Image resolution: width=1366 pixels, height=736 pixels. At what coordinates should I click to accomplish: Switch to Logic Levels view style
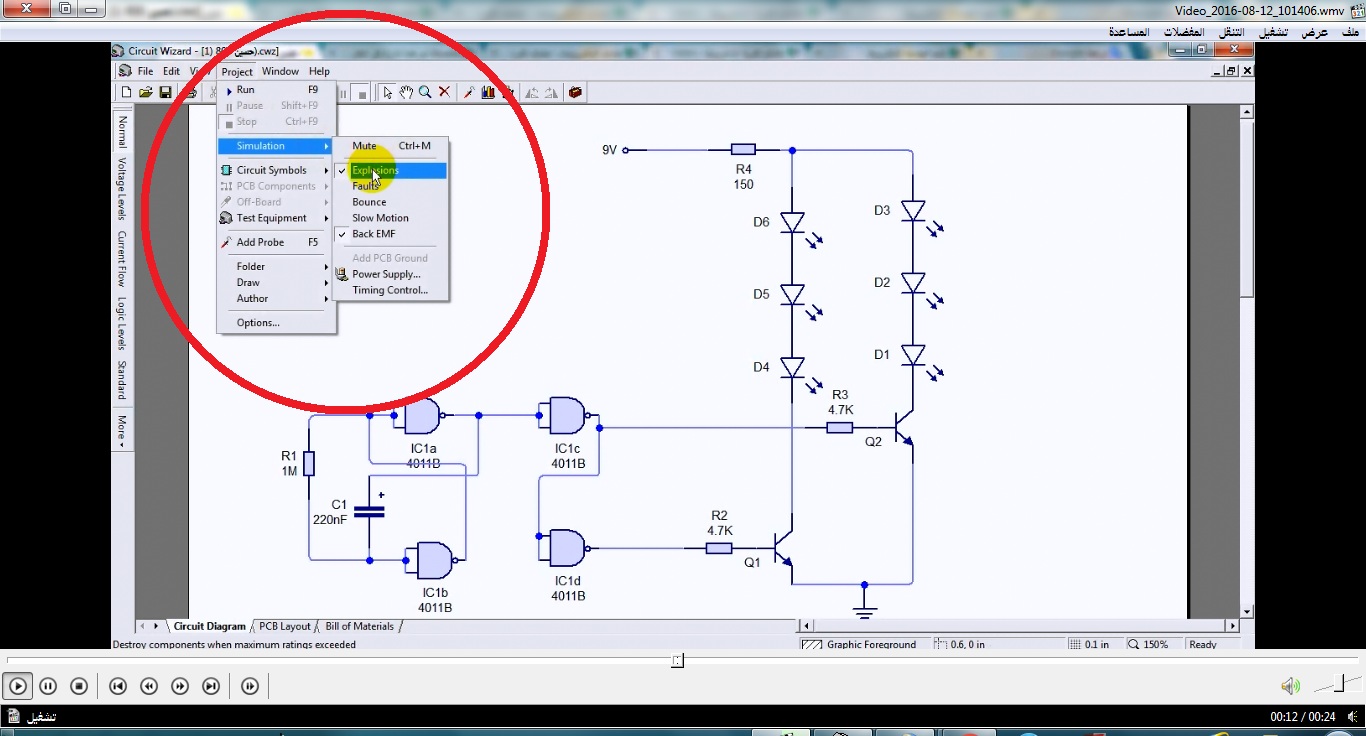click(122, 324)
